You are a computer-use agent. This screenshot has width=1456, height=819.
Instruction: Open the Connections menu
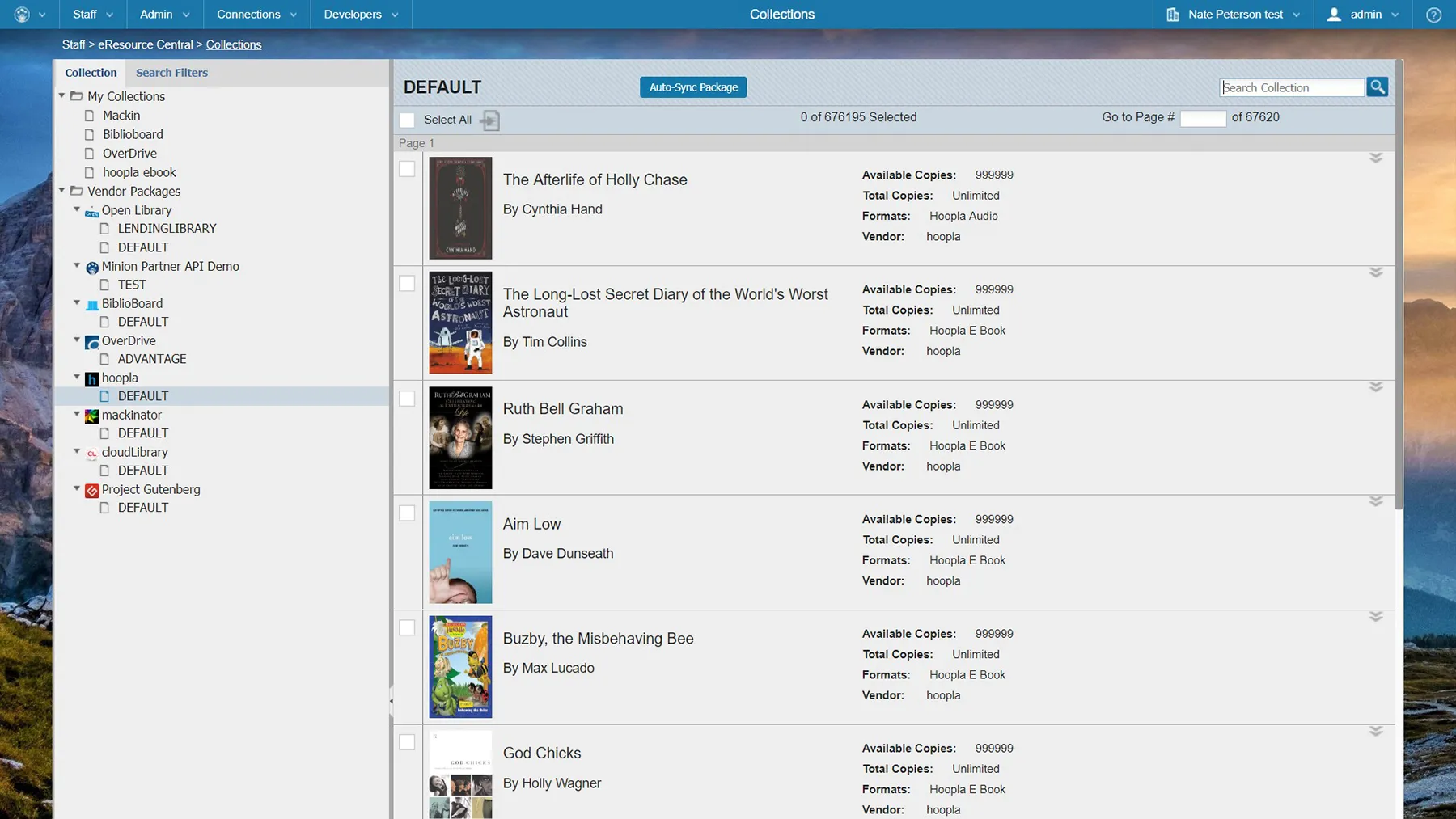coord(256,15)
